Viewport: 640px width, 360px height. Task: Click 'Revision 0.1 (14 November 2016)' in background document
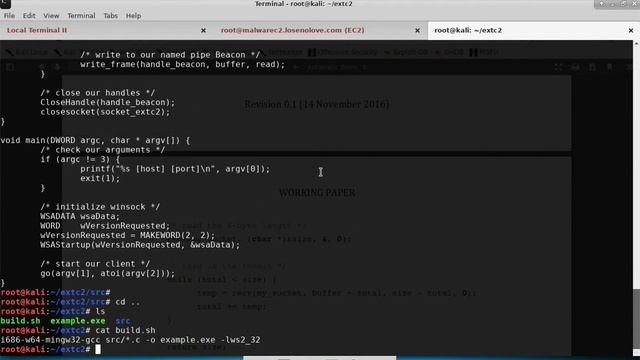point(317,104)
